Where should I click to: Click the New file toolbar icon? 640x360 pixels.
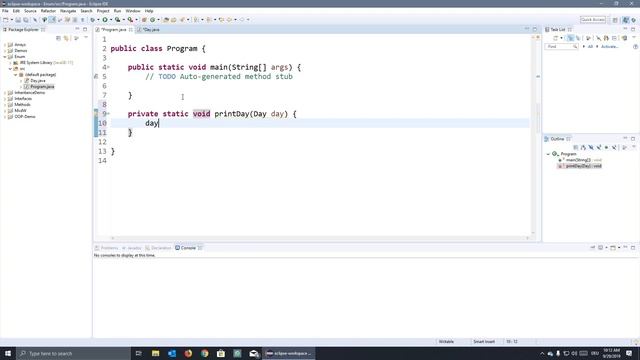6,20
